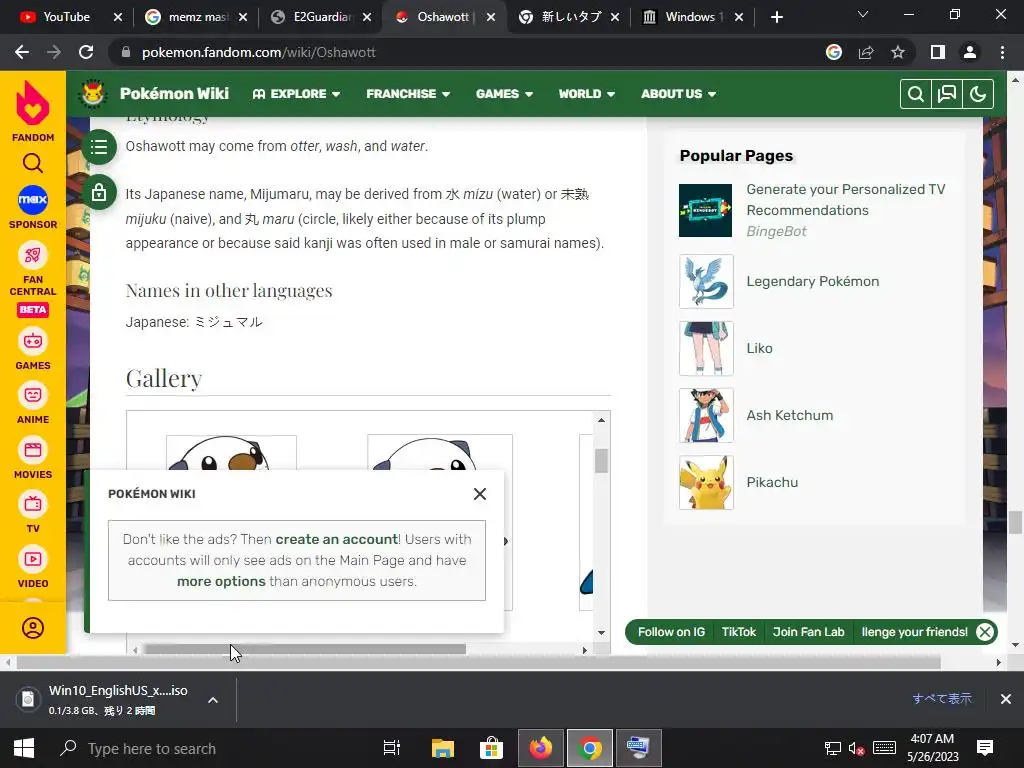Close the Pokémon Wiki ad notice popup
1024x768 pixels.
pyautogui.click(x=480, y=494)
